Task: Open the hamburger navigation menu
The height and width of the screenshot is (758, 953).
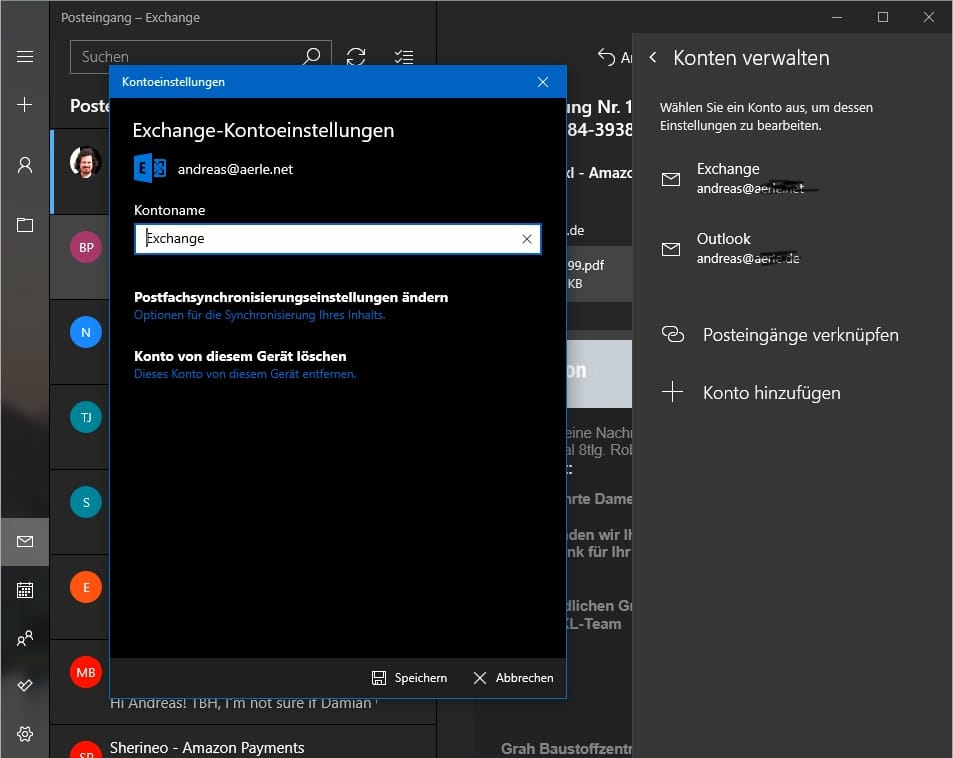Action: click(25, 57)
